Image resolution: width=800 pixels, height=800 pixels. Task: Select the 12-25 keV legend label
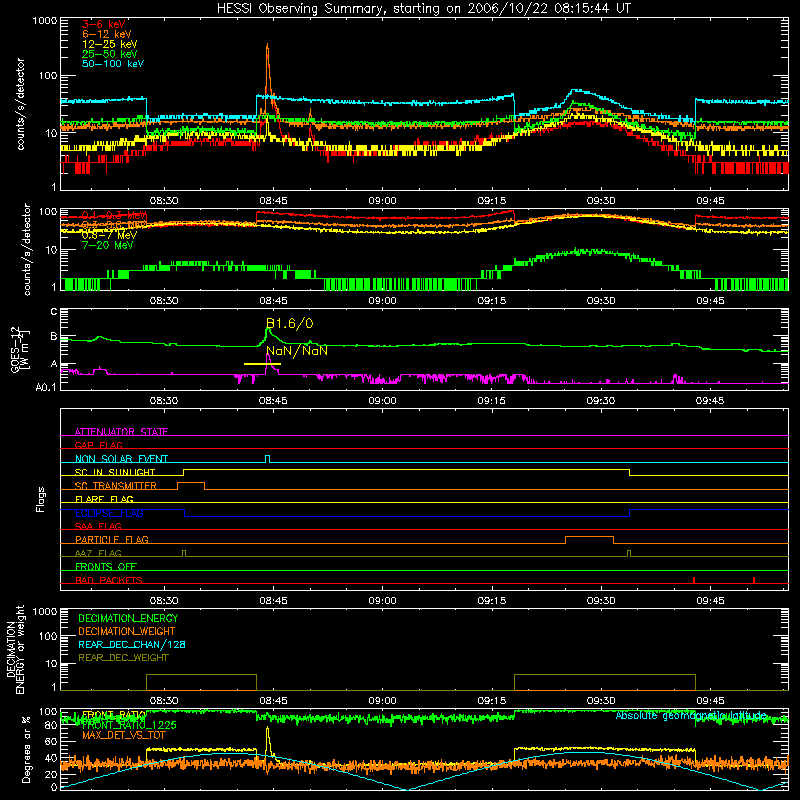110,44
